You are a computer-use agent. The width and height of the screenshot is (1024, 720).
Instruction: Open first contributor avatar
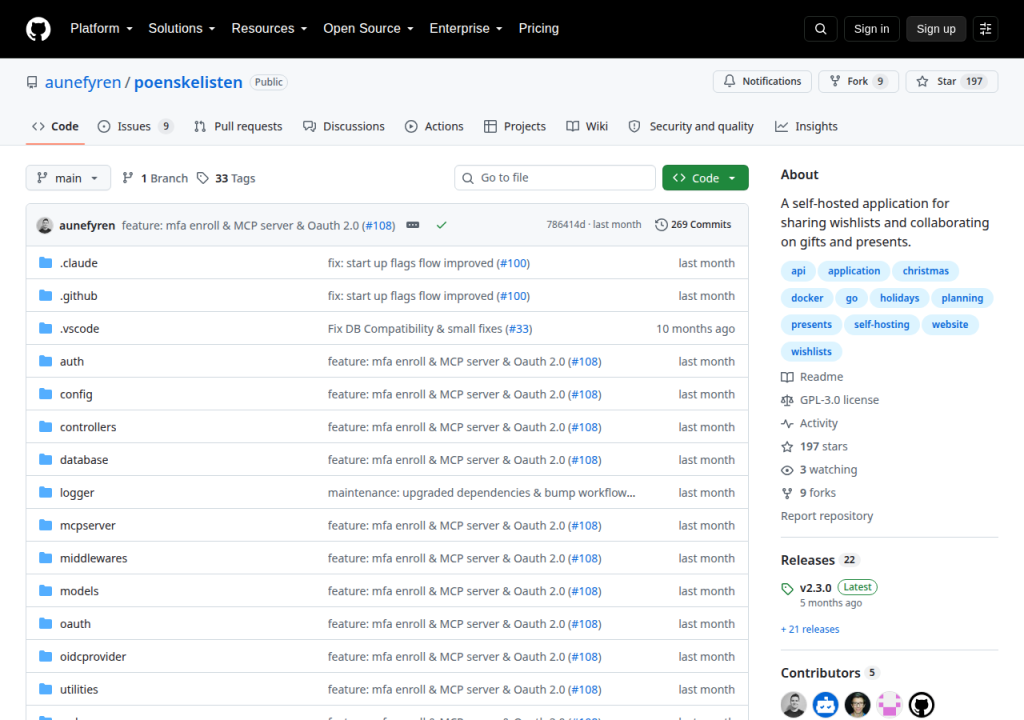(x=793, y=704)
